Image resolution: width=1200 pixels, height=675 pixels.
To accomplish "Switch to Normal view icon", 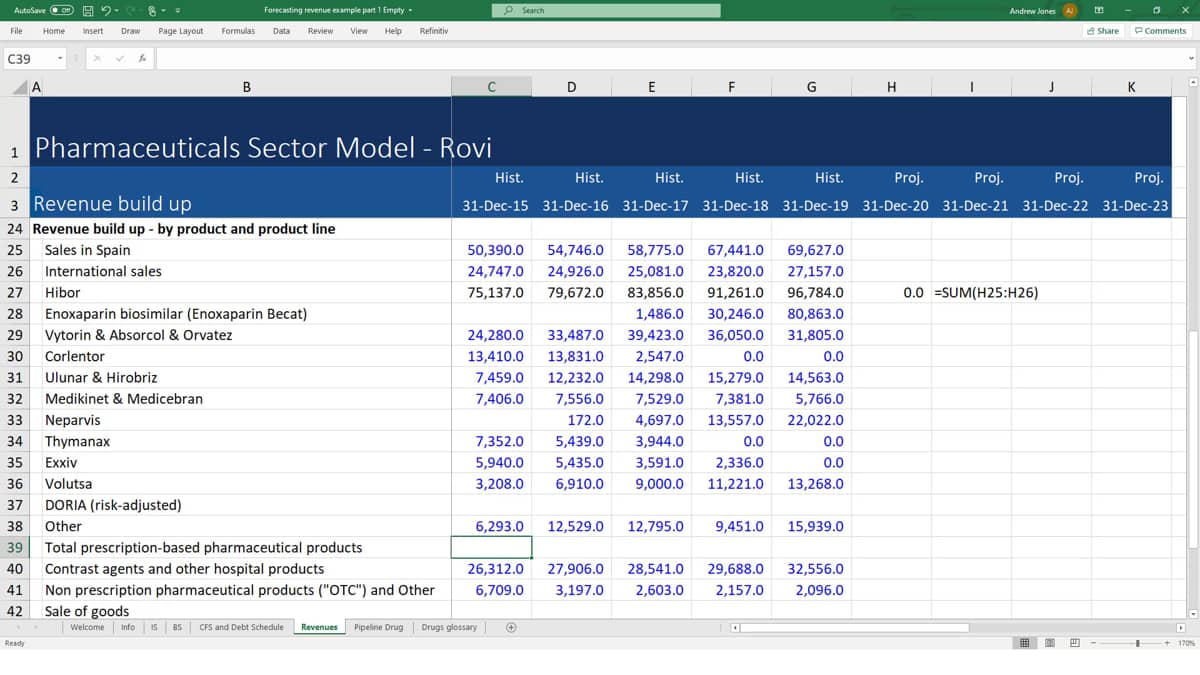I will [x=1026, y=643].
